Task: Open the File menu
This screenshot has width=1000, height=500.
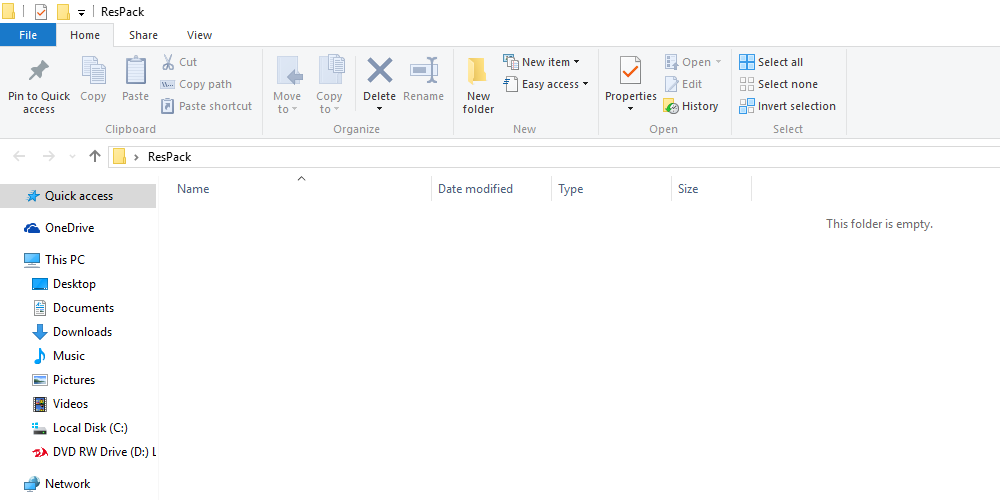Action: (x=28, y=35)
